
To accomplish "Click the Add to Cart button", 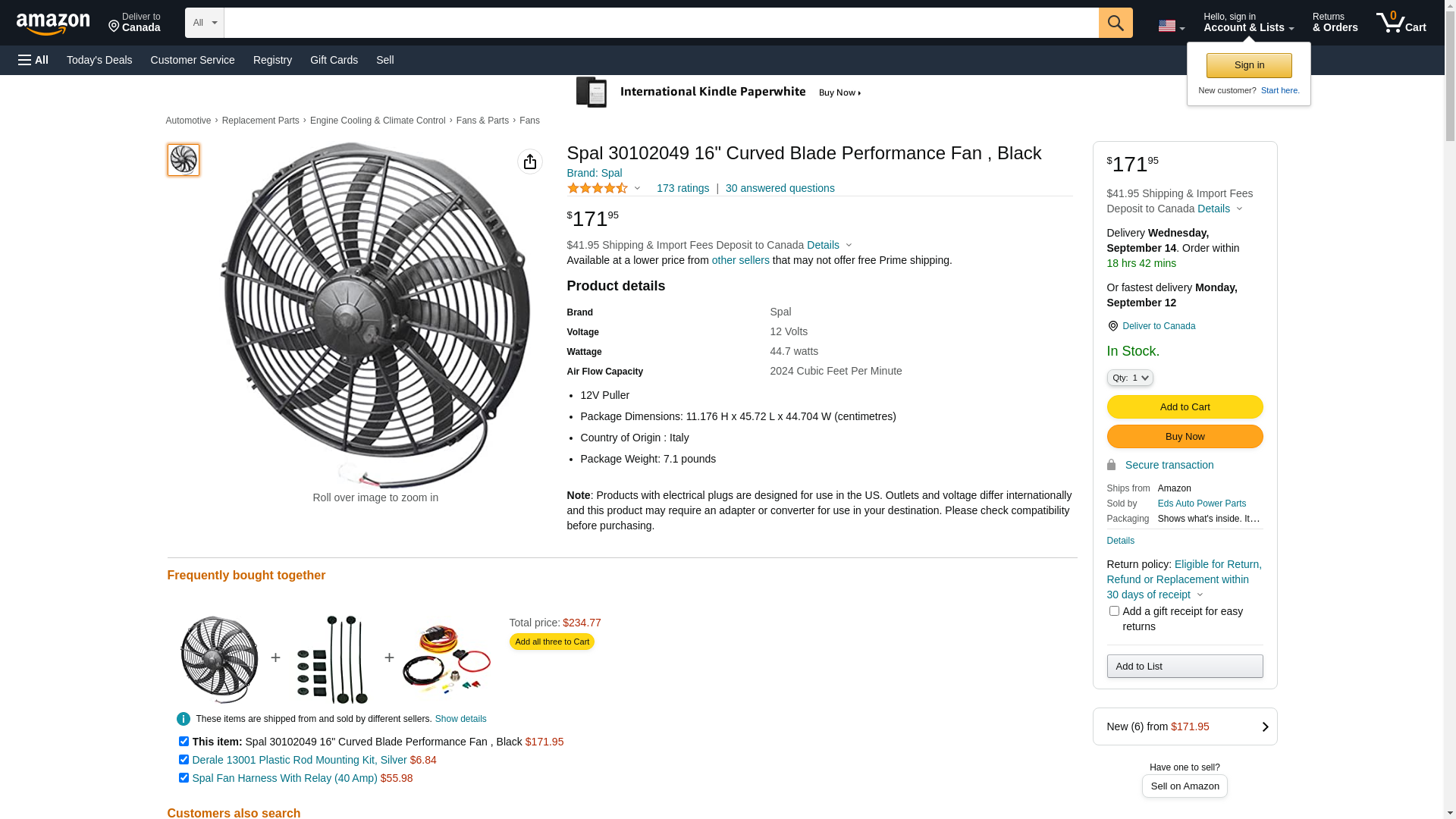I will (1184, 406).
